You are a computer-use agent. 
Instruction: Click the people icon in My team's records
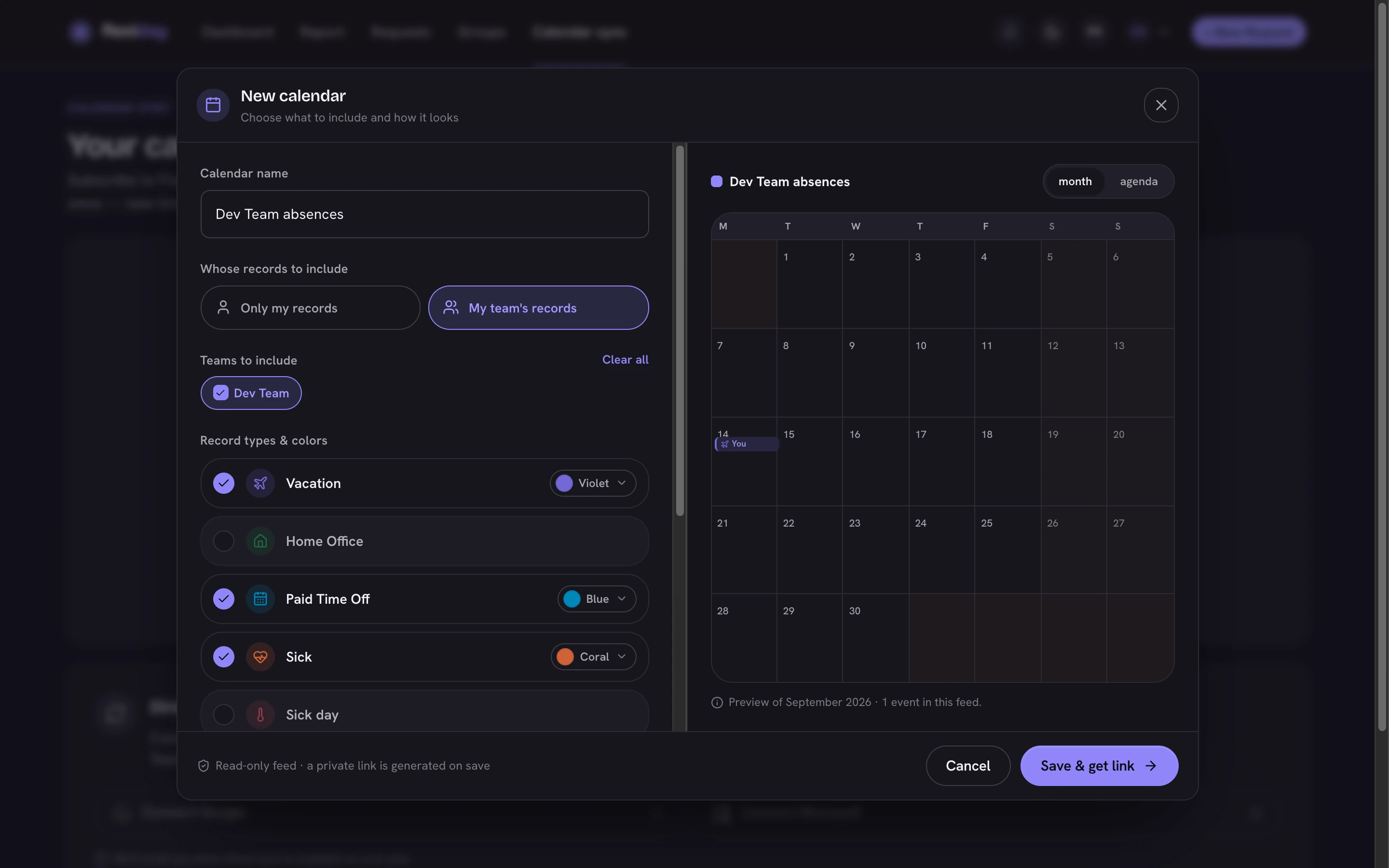pos(451,308)
